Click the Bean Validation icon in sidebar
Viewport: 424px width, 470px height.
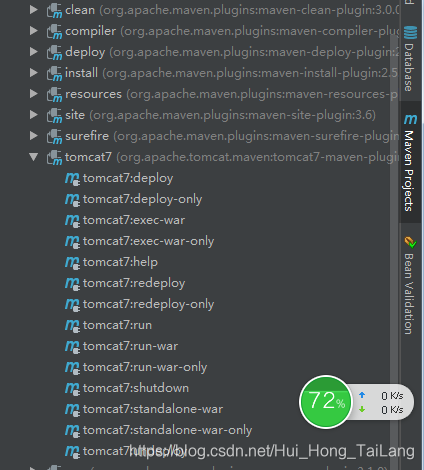pyautogui.click(x=410, y=242)
